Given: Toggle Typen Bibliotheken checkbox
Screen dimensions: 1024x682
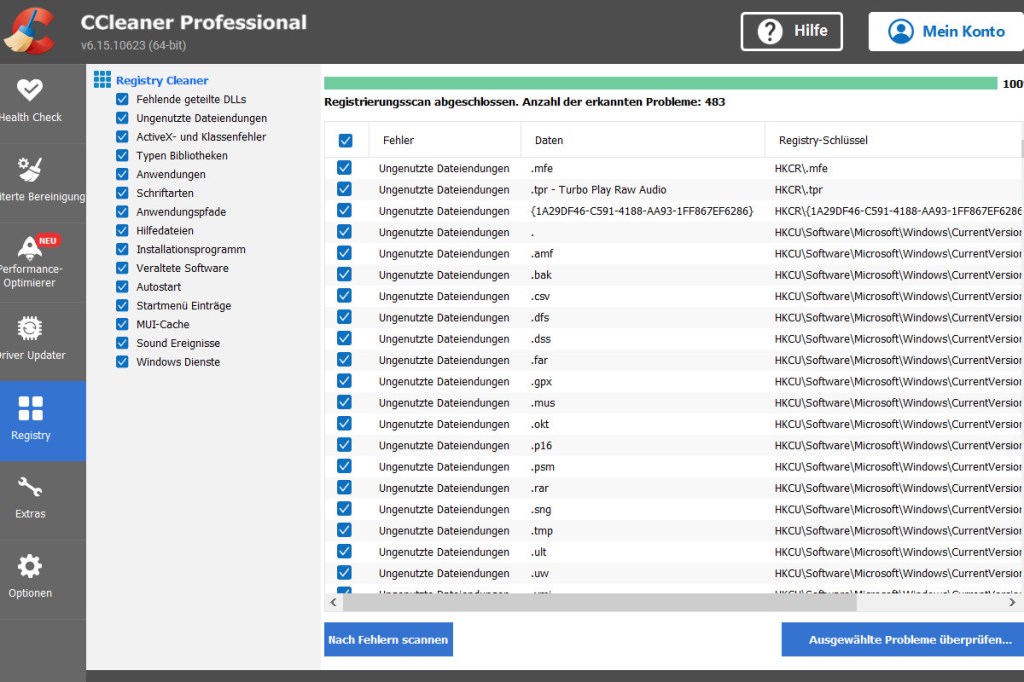Looking at the screenshot, I should point(122,155).
